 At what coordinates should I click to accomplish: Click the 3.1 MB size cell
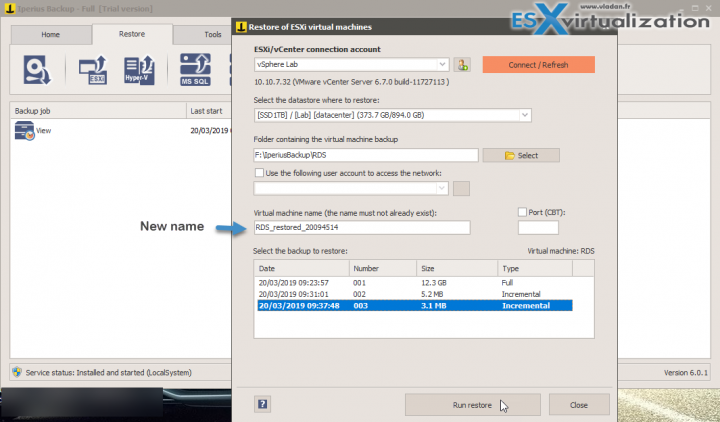click(433, 306)
